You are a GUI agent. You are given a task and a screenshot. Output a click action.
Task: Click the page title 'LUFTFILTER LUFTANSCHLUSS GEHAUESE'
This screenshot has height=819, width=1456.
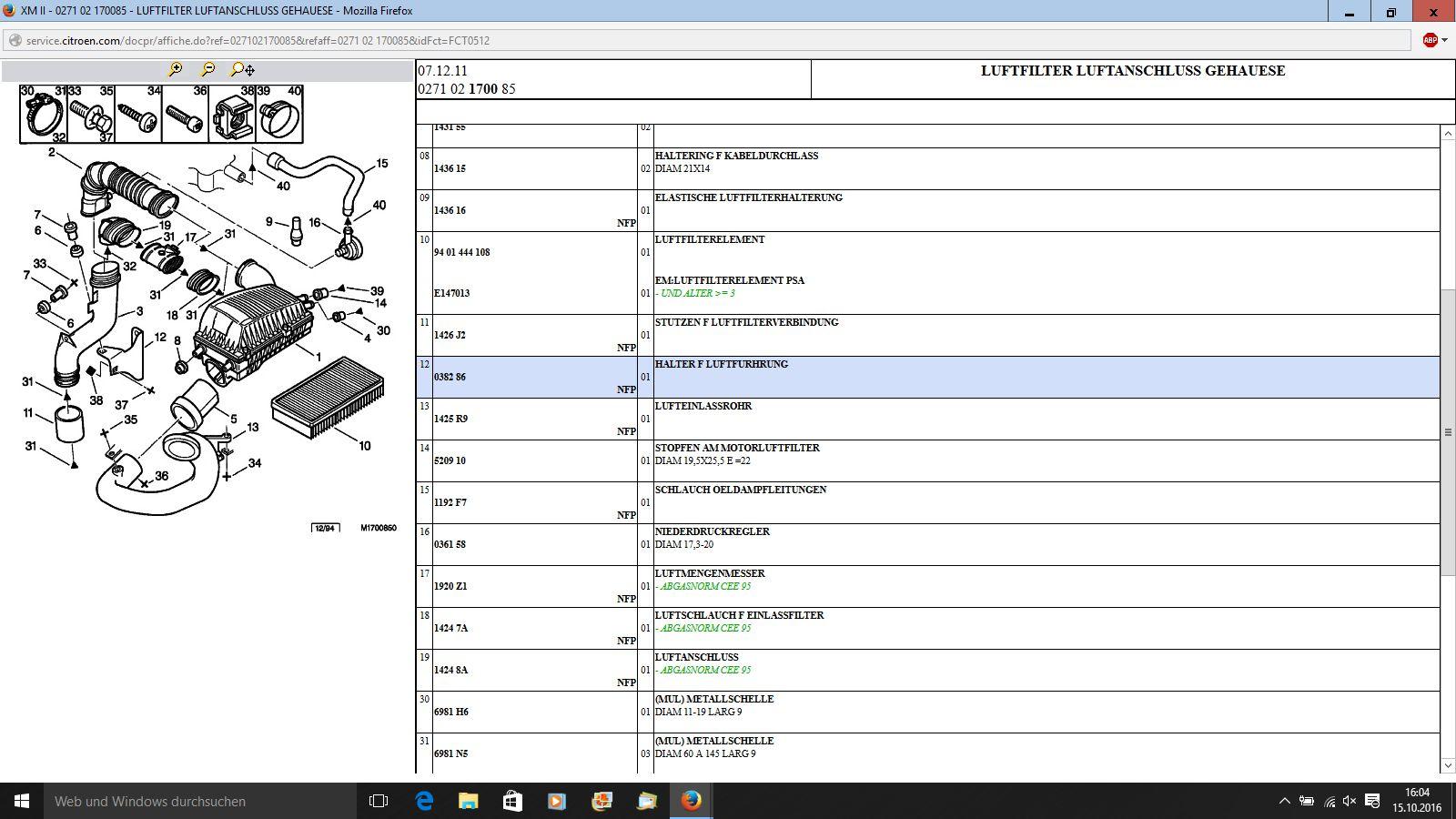[x=1133, y=71]
